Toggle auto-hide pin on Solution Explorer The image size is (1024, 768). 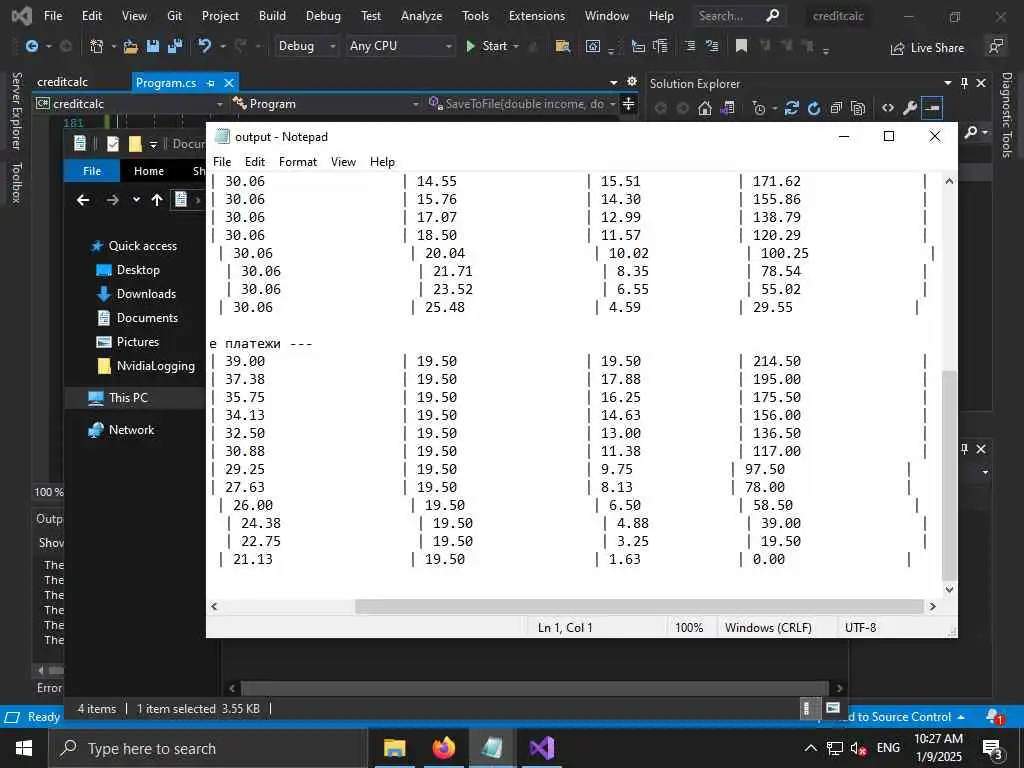point(964,83)
